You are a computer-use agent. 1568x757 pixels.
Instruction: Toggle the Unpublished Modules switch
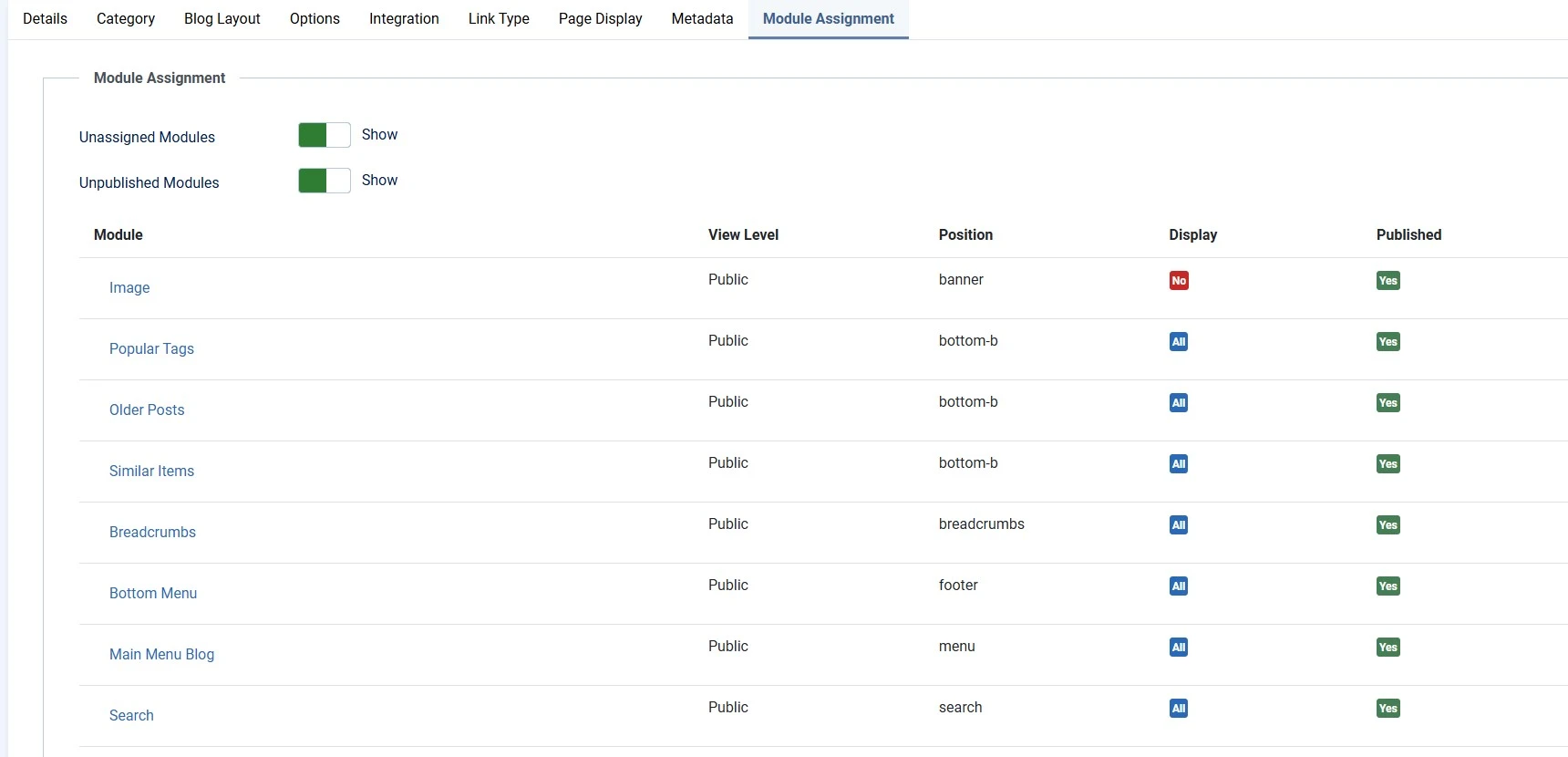tap(325, 181)
